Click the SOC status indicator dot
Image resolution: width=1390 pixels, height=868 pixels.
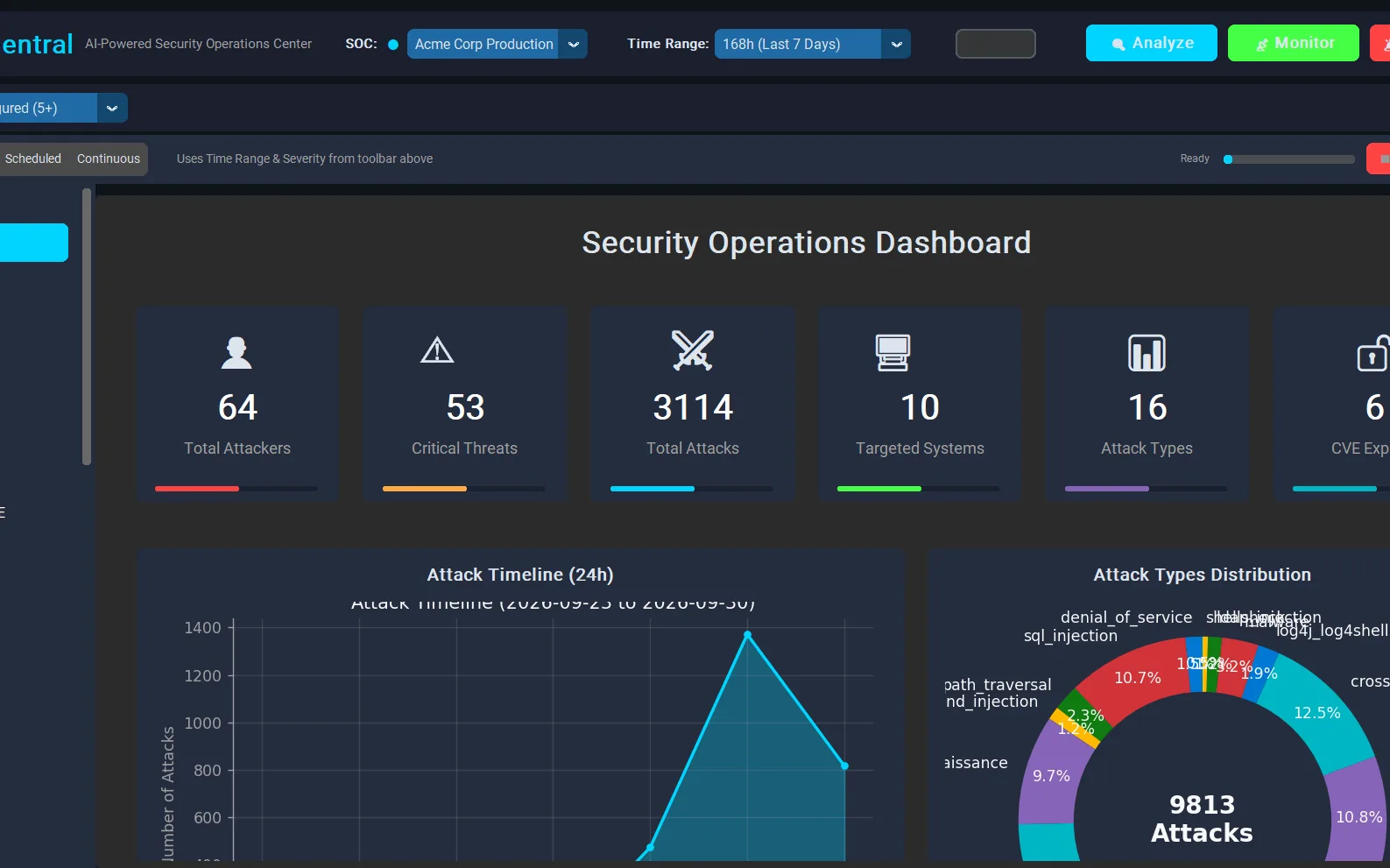393,45
